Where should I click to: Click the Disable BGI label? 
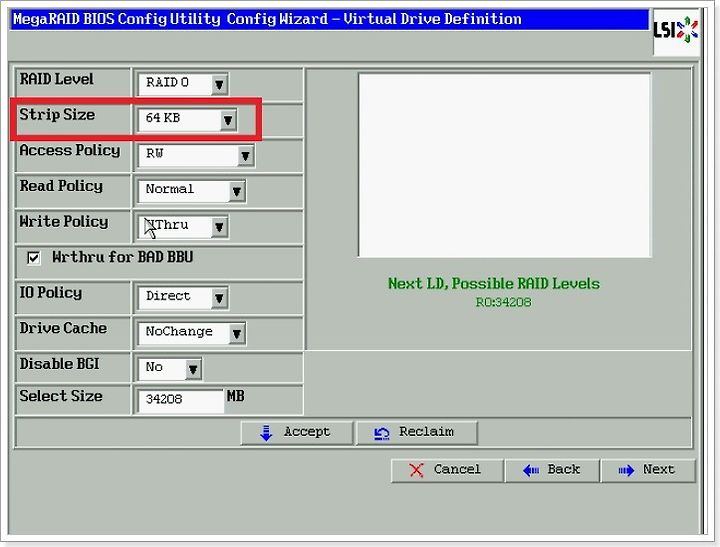(59, 364)
